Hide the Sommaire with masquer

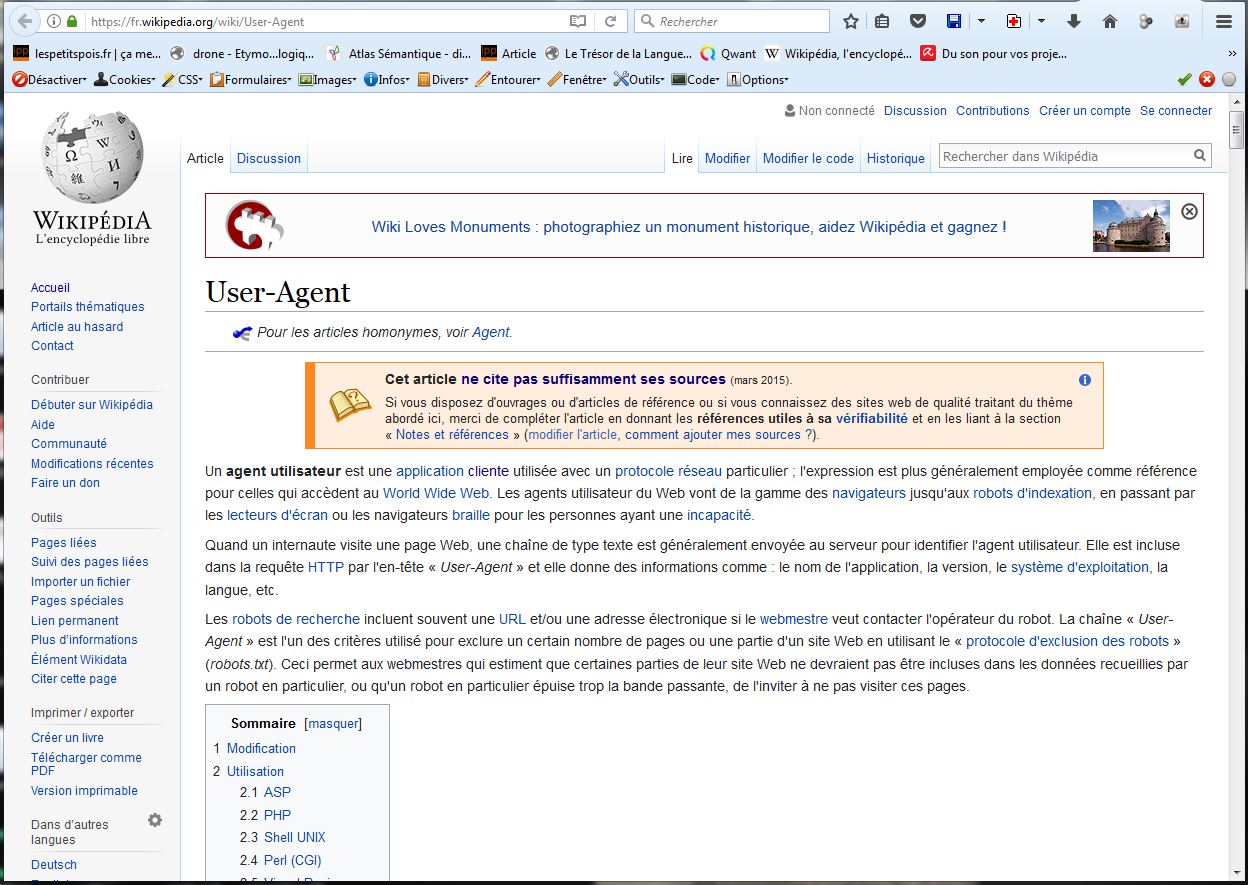(333, 723)
